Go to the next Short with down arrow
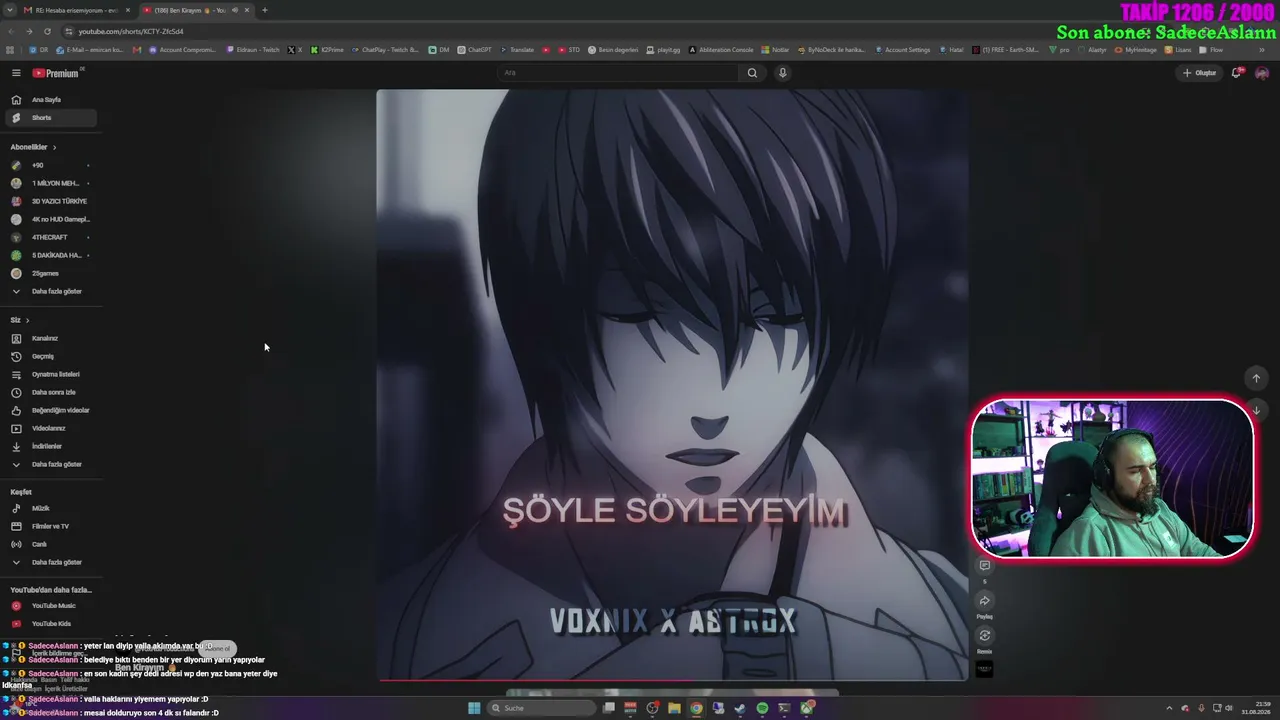This screenshot has height=720, width=1280. (x=1256, y=410)
